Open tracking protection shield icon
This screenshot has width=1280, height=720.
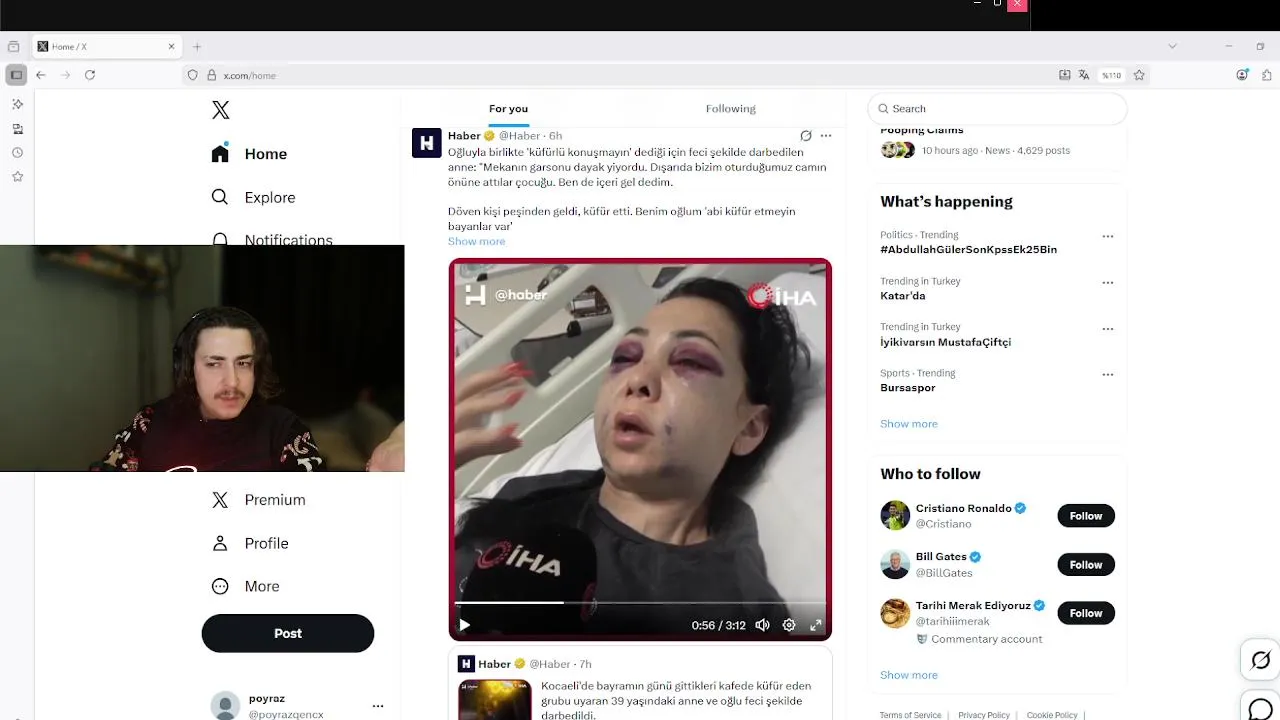(x=193, y=75)
